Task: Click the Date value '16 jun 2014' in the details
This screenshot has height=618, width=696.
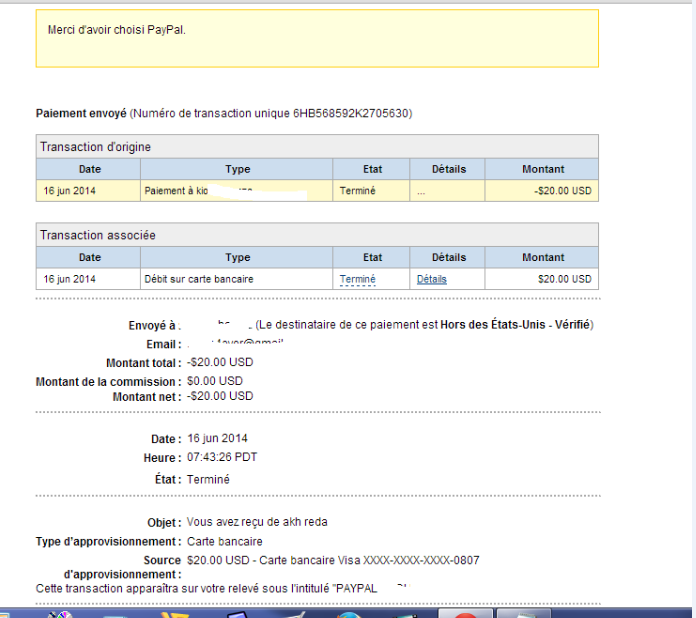Action: [218, 439]
